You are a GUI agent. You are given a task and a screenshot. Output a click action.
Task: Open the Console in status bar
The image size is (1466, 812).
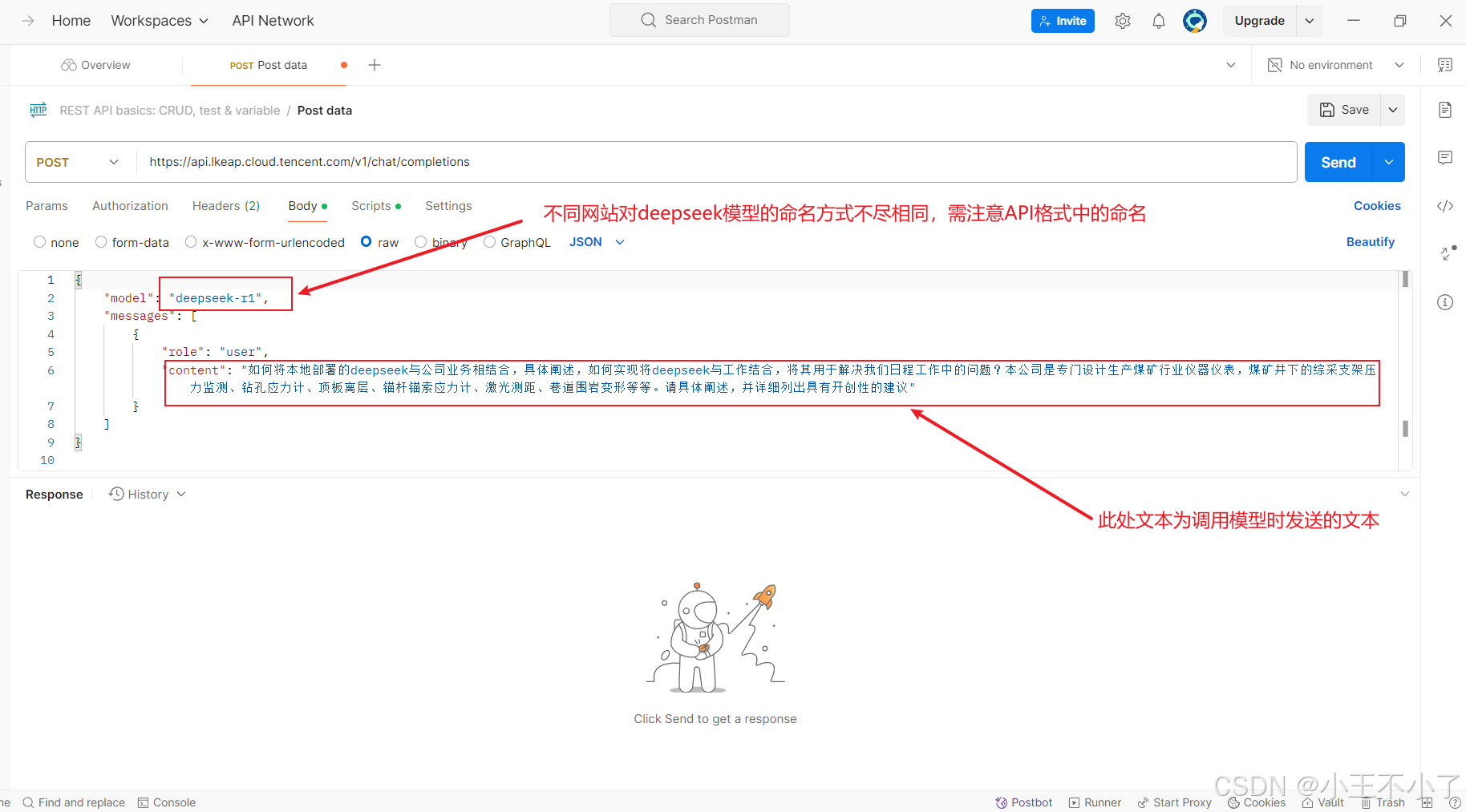click(167, 802)
